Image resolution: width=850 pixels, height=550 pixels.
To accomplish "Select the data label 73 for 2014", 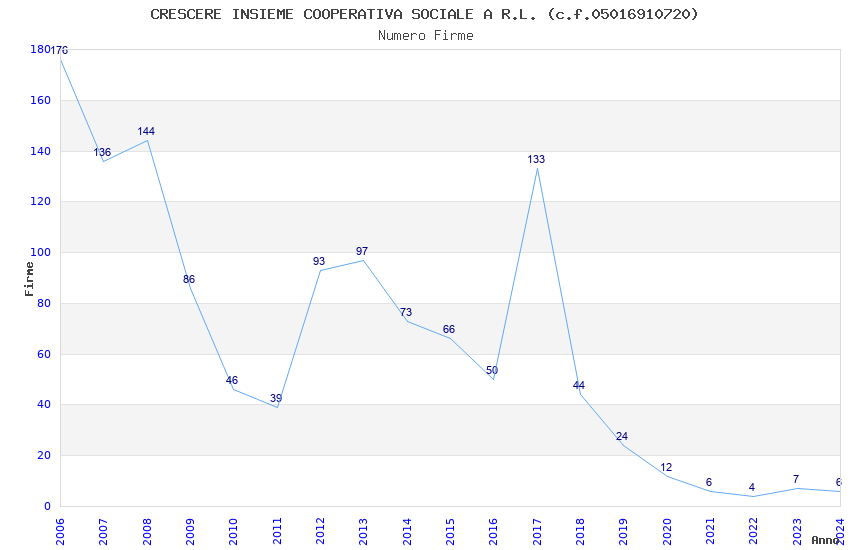I will coord(406,312).
